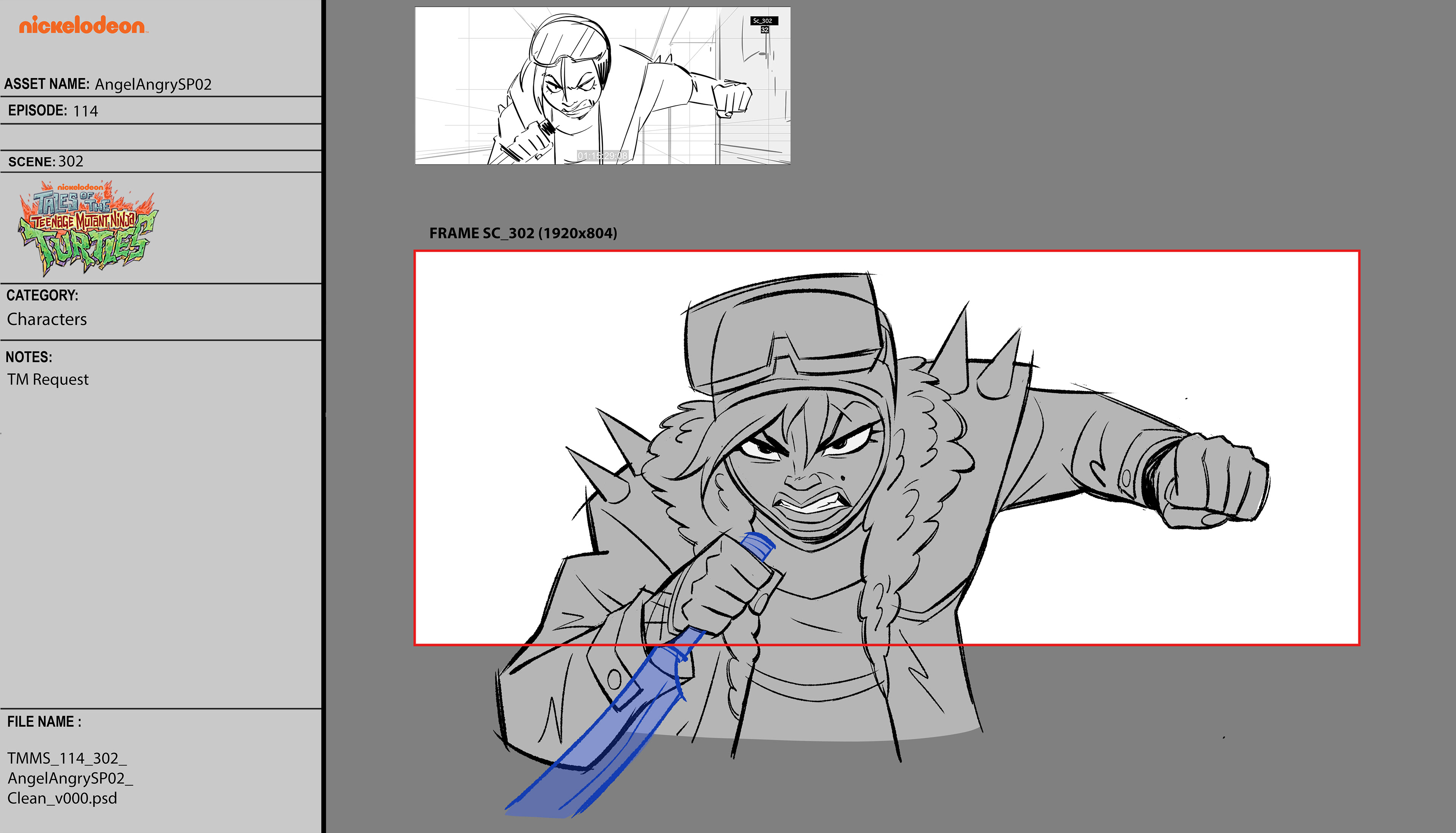This screenshot has height=833, width=1456.
Task: Click the episode number 114
Action: click(x=85, y=111)
